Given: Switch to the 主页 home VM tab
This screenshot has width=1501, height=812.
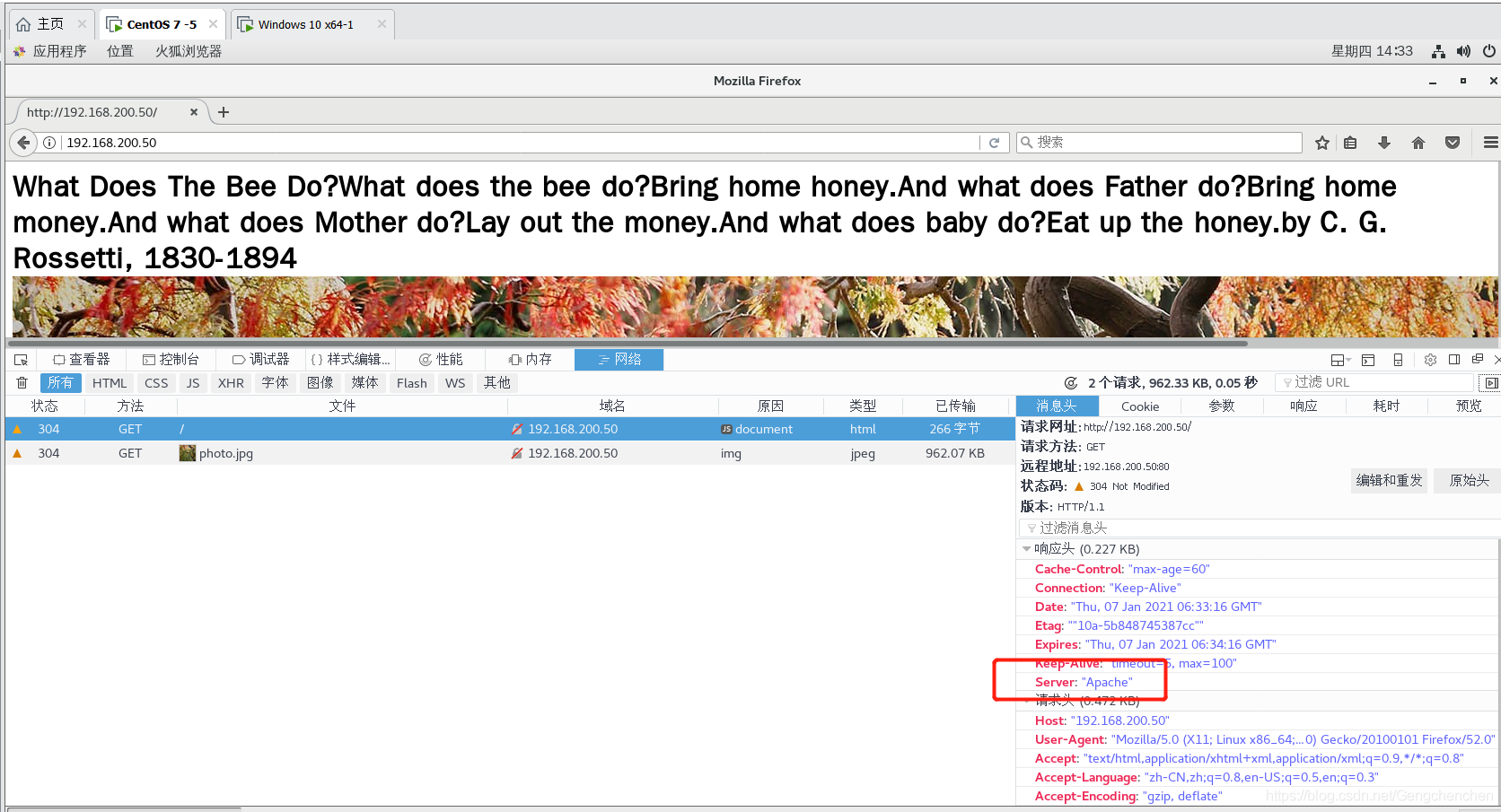Looking at the screenshot, I should (50, 24).
